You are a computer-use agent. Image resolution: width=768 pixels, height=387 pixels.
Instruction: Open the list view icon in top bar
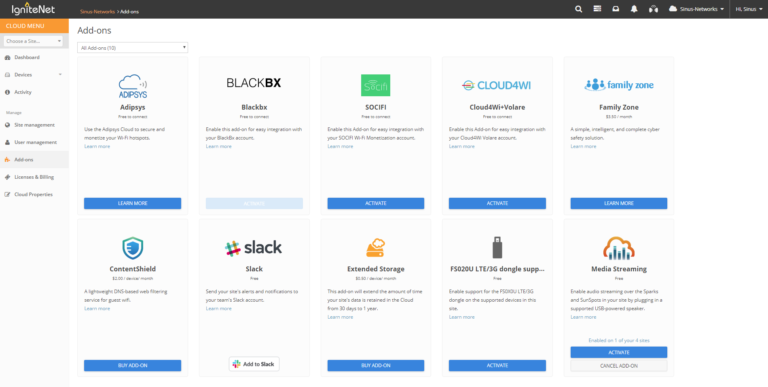coord(597,9)
